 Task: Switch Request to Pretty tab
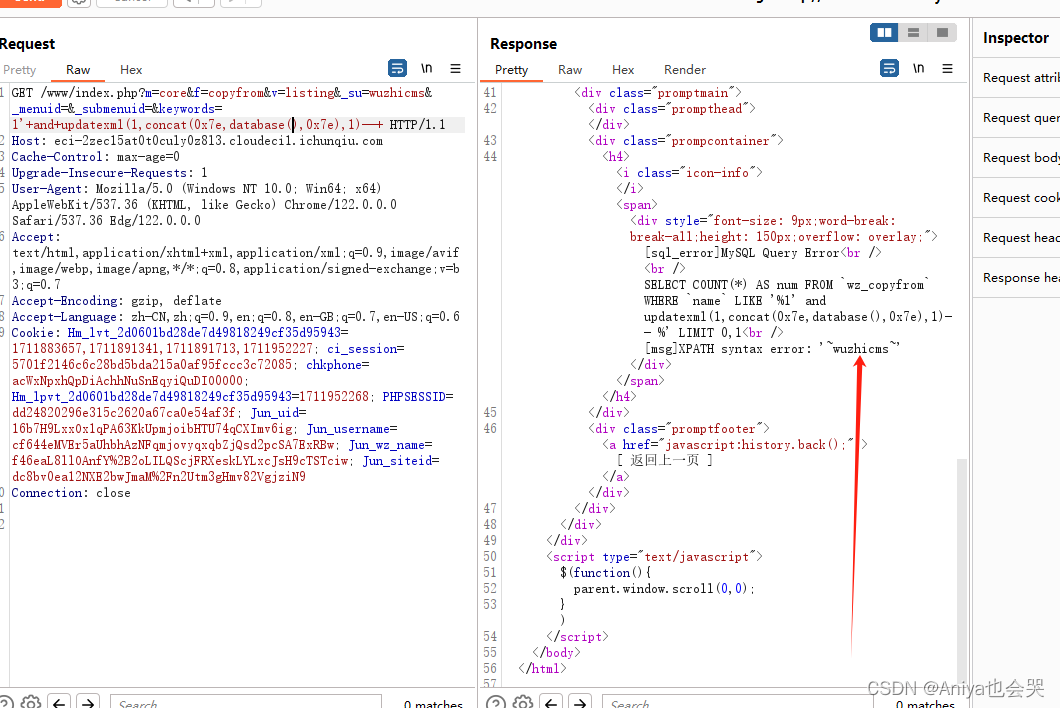click(20, 70)
